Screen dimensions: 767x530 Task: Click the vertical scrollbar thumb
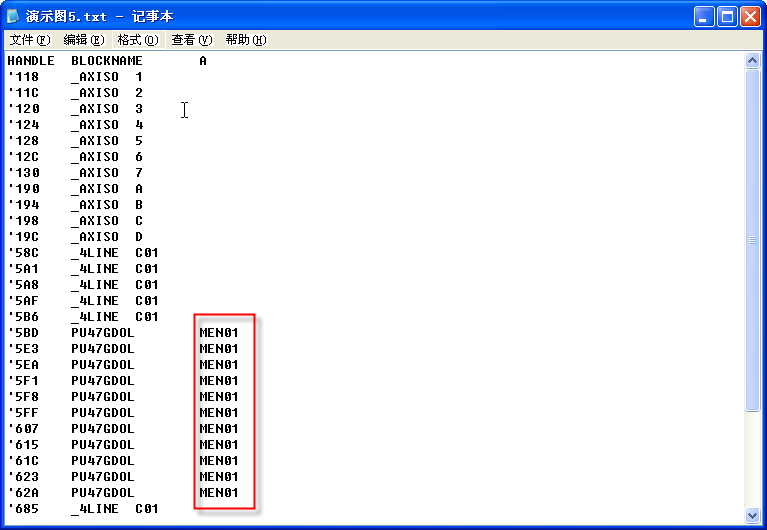[753, 240]
